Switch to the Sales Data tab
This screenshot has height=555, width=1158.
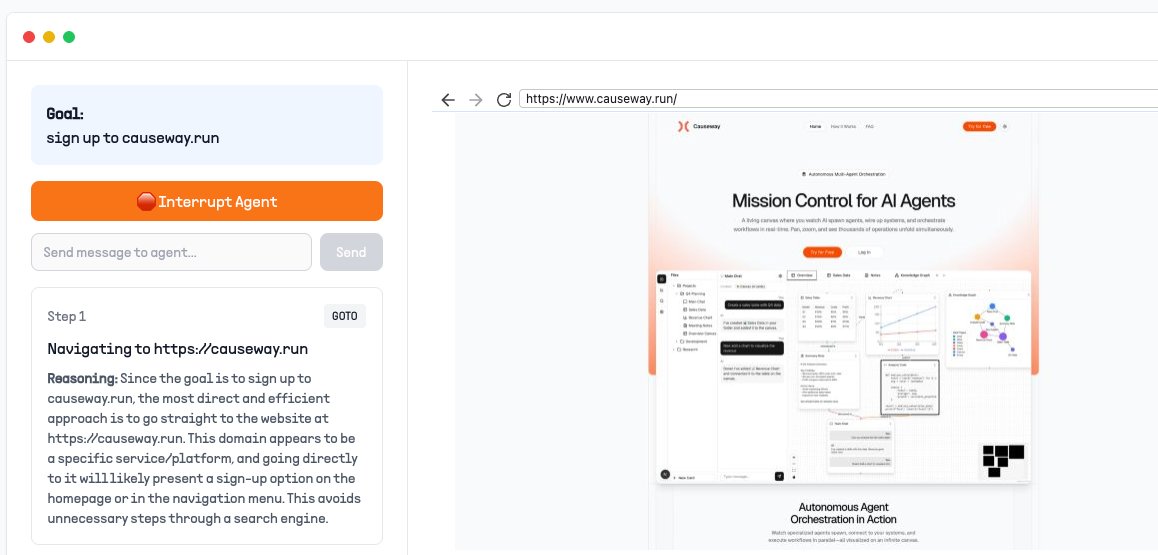pyautogui.click(x=838, y=275)
